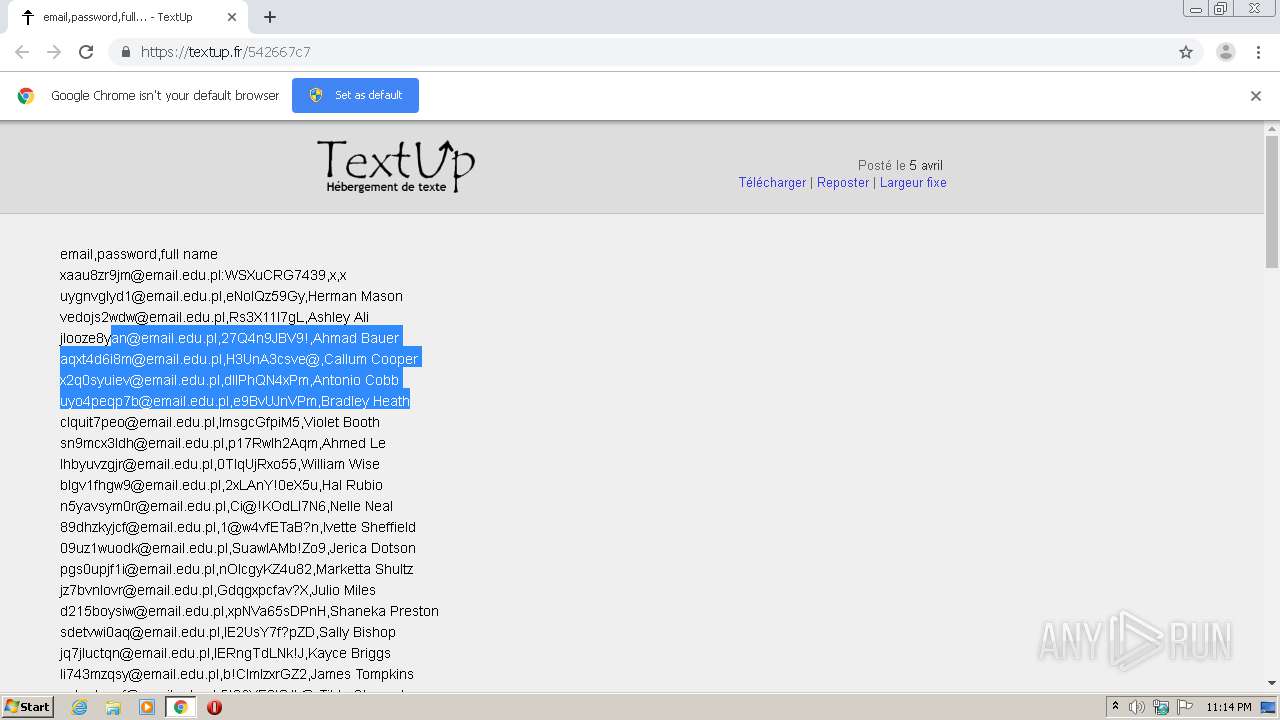Reload the current page
Screen dimensions: 1280x720
coord(86,52)
